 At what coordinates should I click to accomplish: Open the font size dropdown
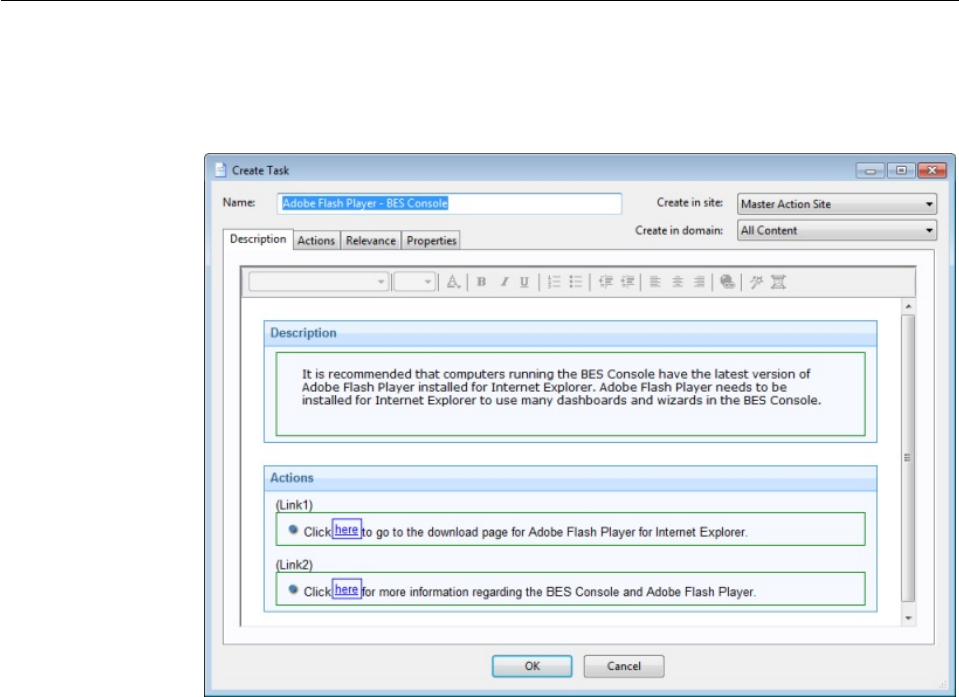(414, 282)
